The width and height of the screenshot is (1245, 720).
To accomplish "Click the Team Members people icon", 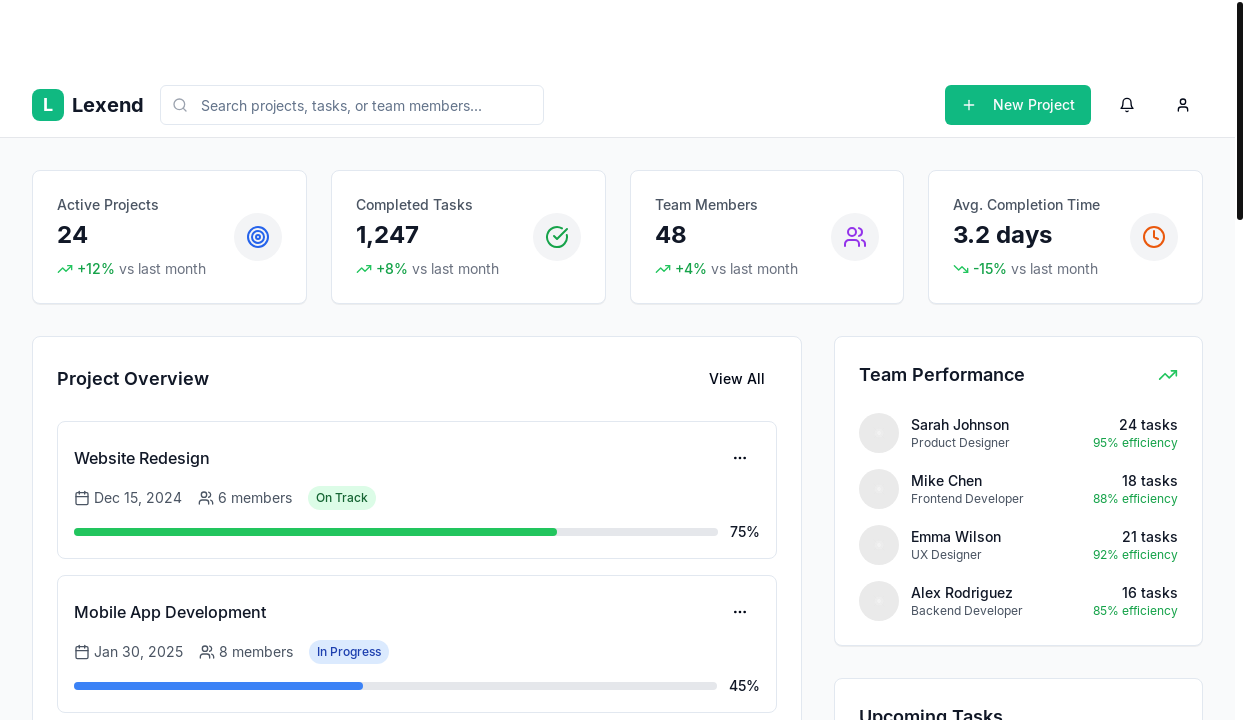I will (855, 237).
